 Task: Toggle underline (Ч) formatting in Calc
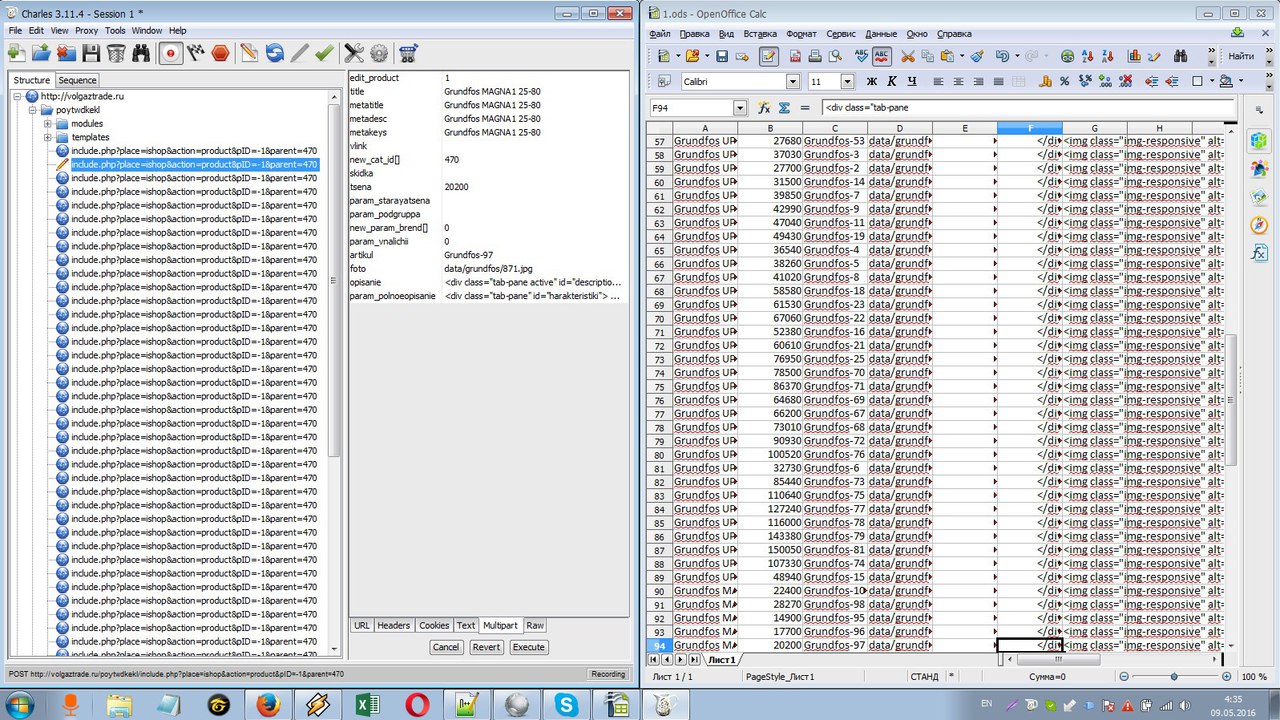click(x=911, y=82)
